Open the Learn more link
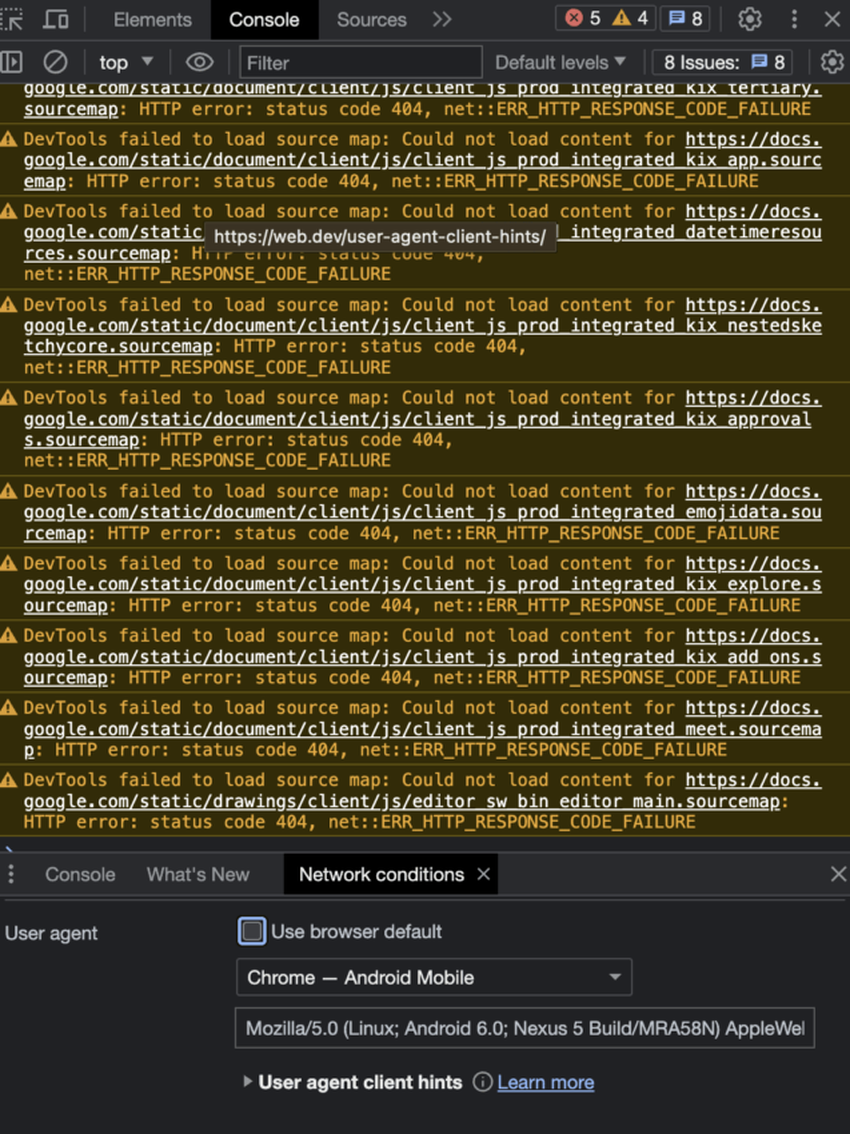The height and width of the screenshot is (1134, 850). pos(545,1082)
